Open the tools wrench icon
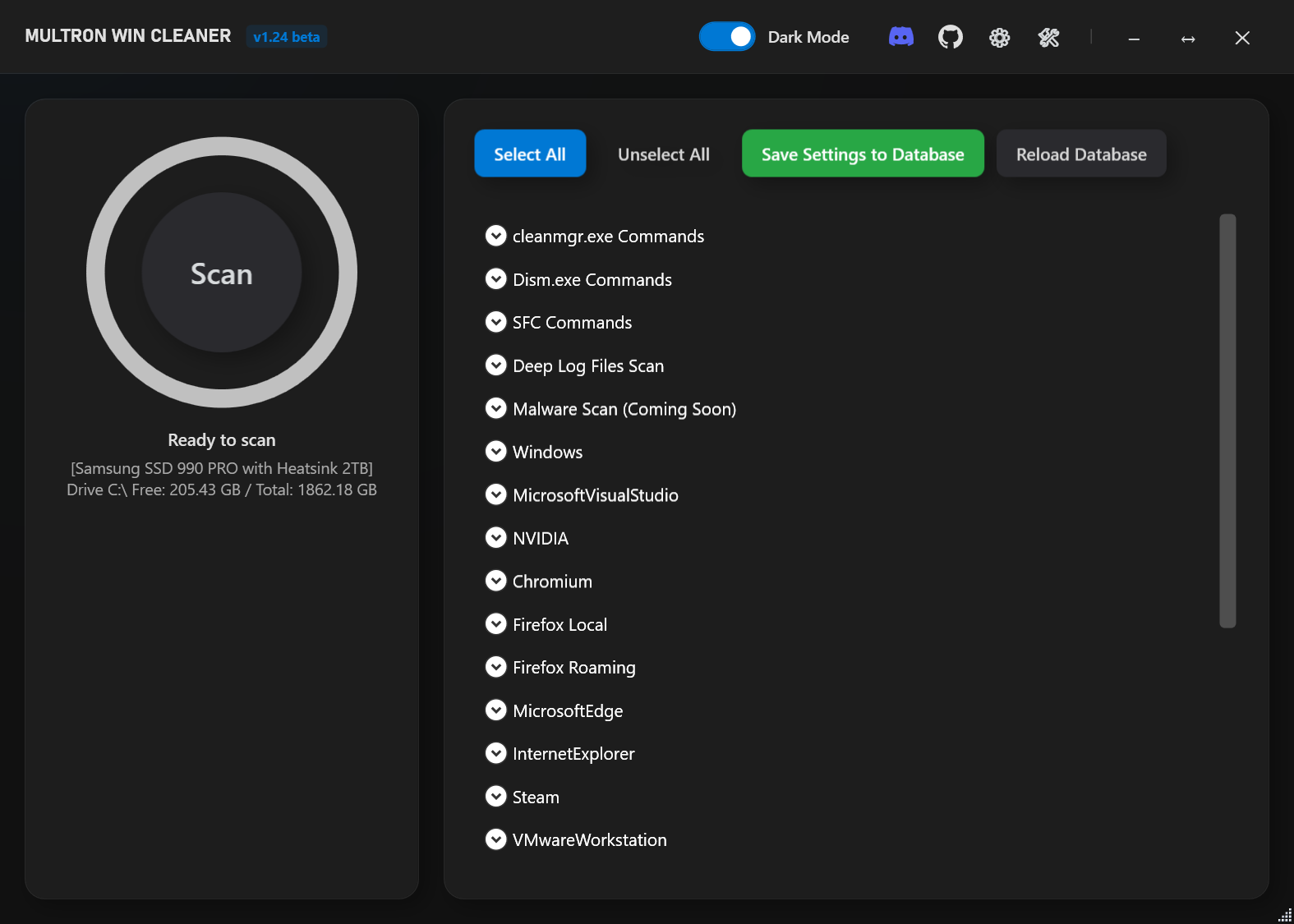 click(1049, 37)
